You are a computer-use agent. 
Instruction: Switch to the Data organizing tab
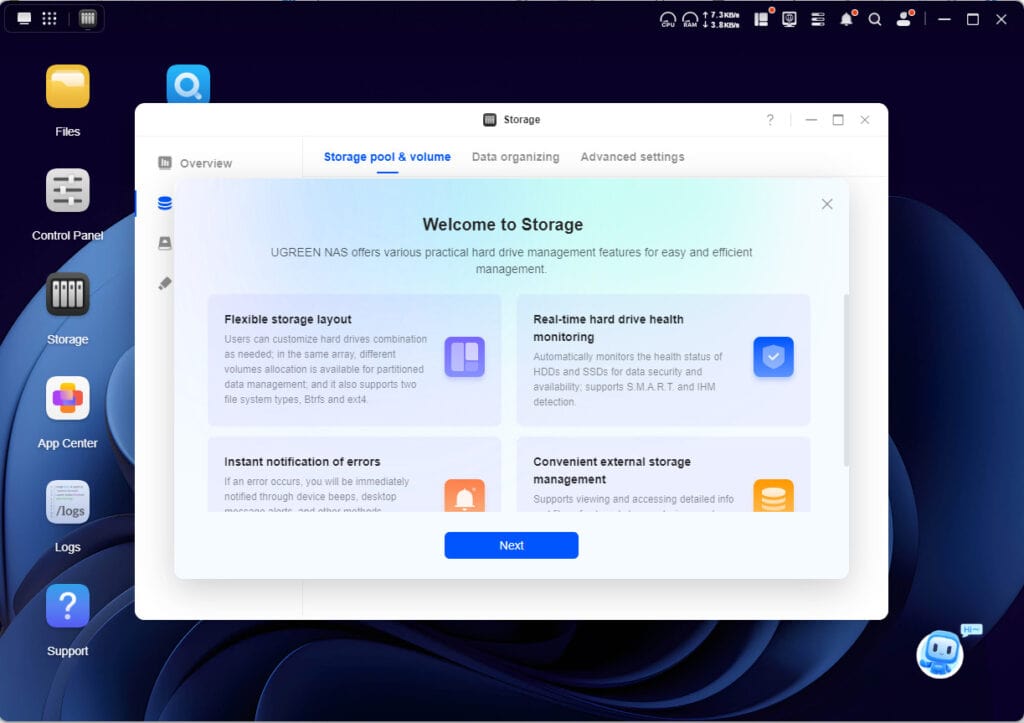click(515, 157)
